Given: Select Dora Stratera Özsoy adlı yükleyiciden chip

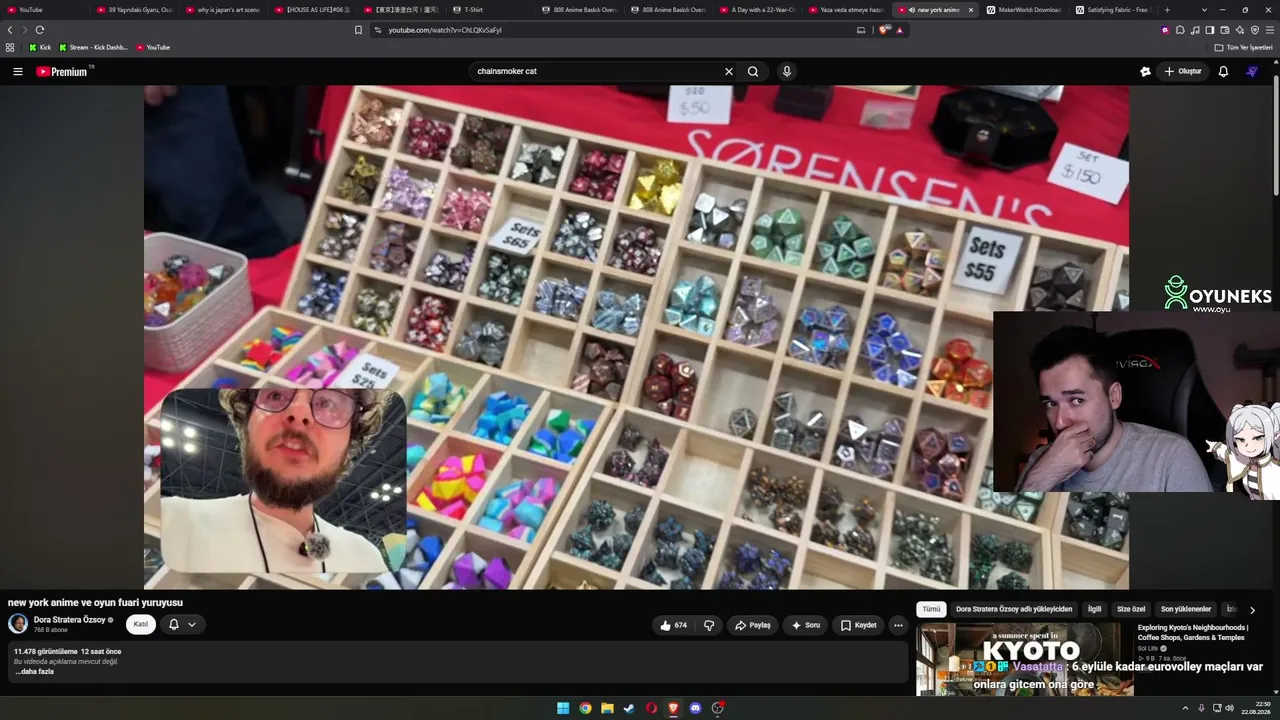Looking at the screenshot, I should [1014, 609].
